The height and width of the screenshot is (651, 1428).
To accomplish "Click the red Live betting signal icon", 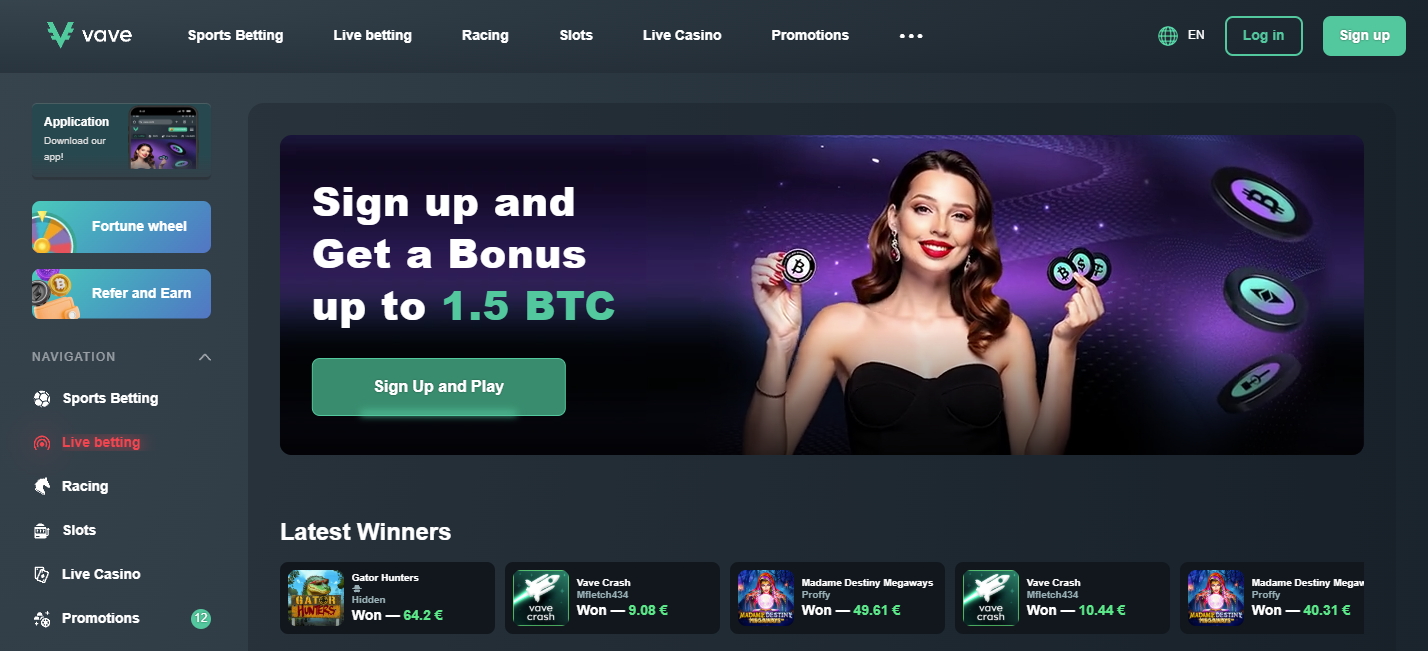I will [42, 442].
